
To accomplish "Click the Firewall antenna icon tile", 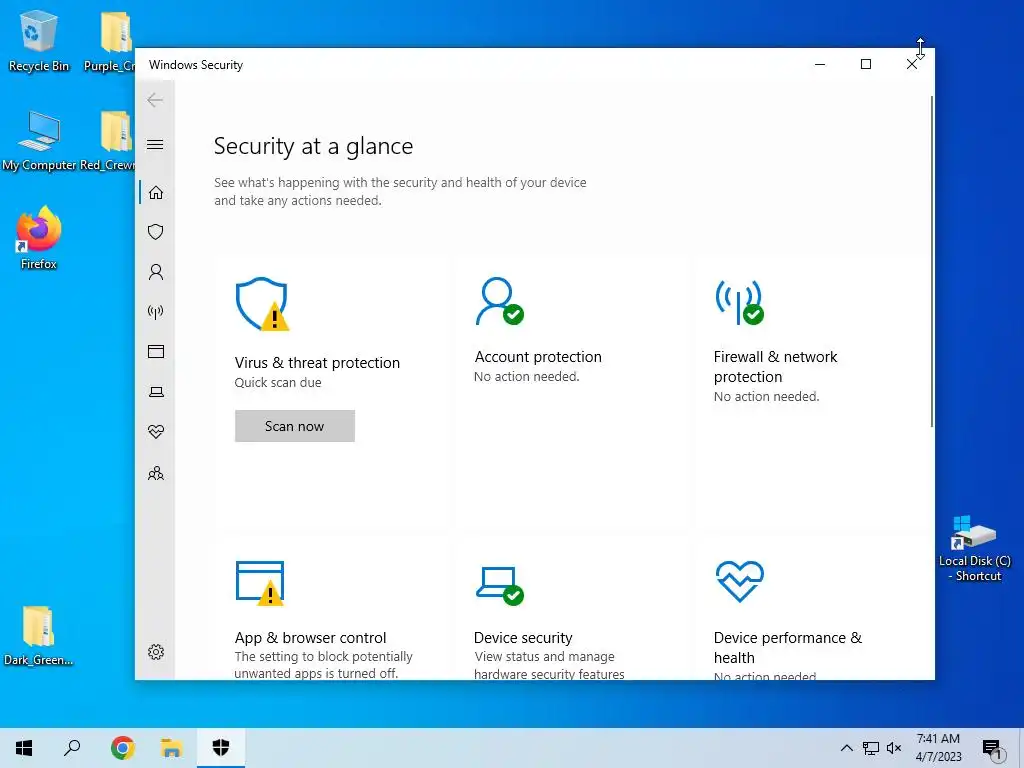I will pos(739,302).
